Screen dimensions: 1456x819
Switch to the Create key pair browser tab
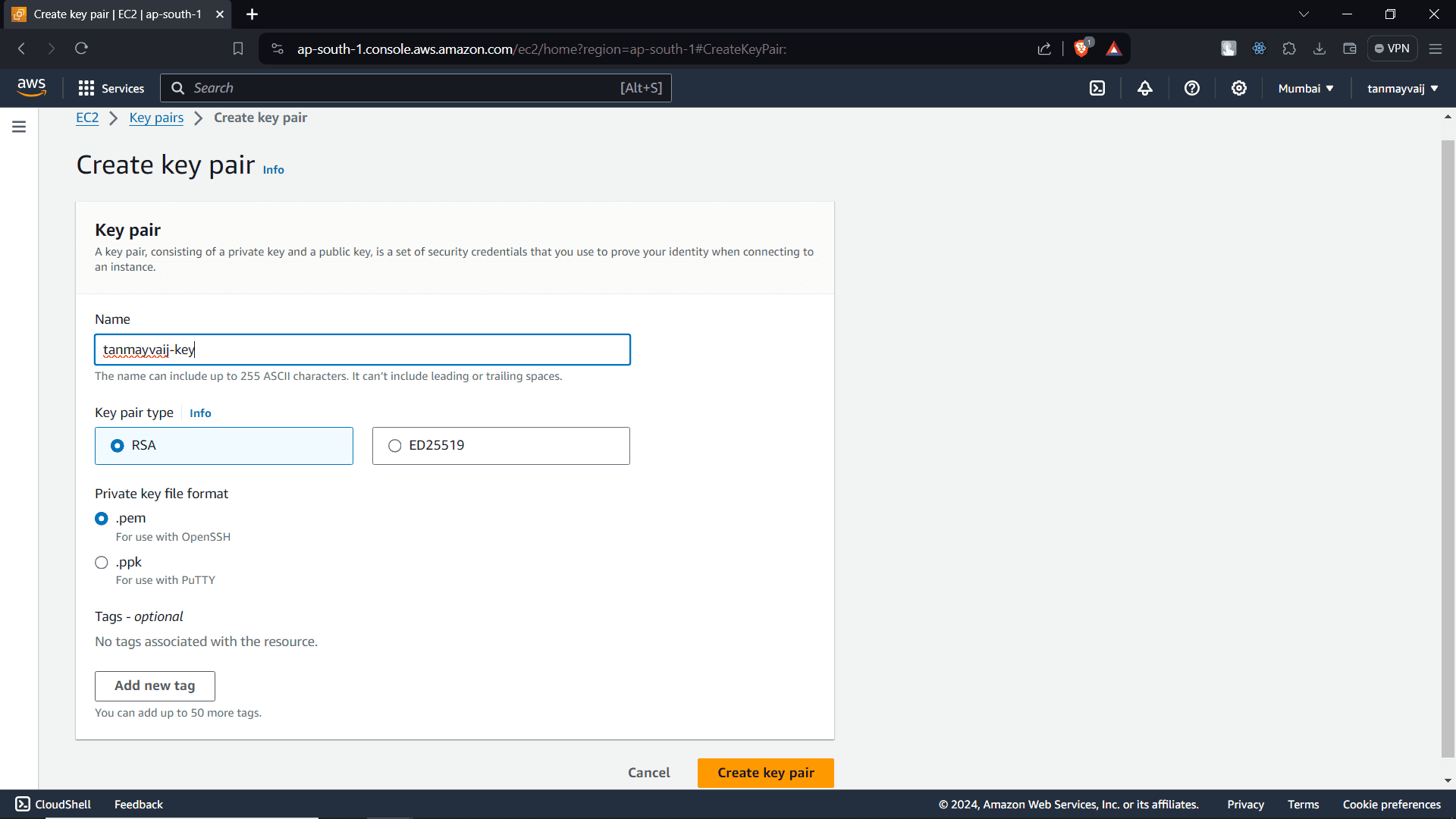114,14
